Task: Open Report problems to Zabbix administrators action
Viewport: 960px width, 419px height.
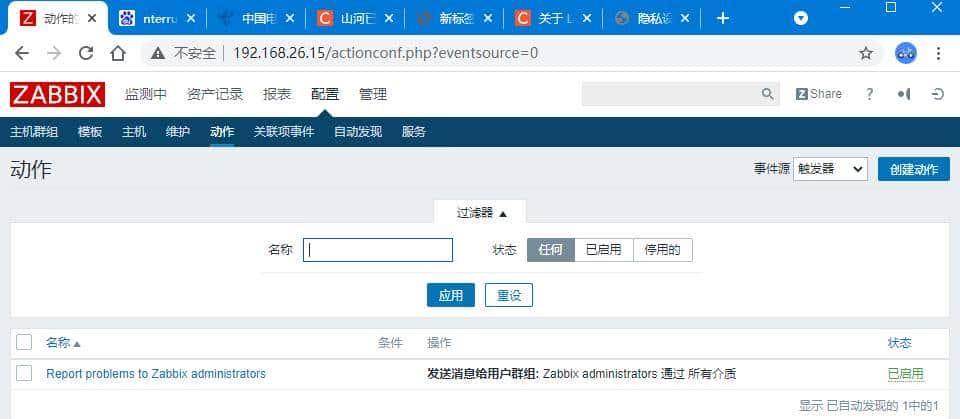Action: pos(156,373)
